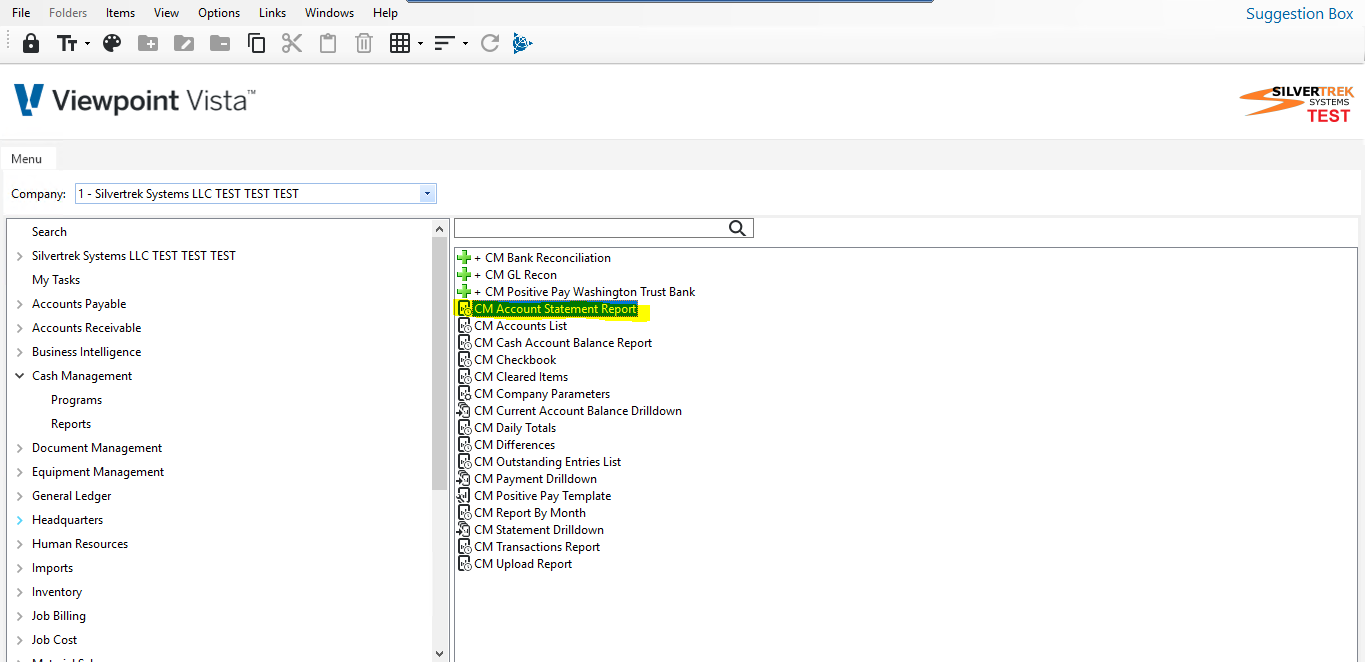Viewport: 1365px width, 662px height.
Task: Click the icon beside CM Positive Pay Template
Action: click(x=464, y=496)
